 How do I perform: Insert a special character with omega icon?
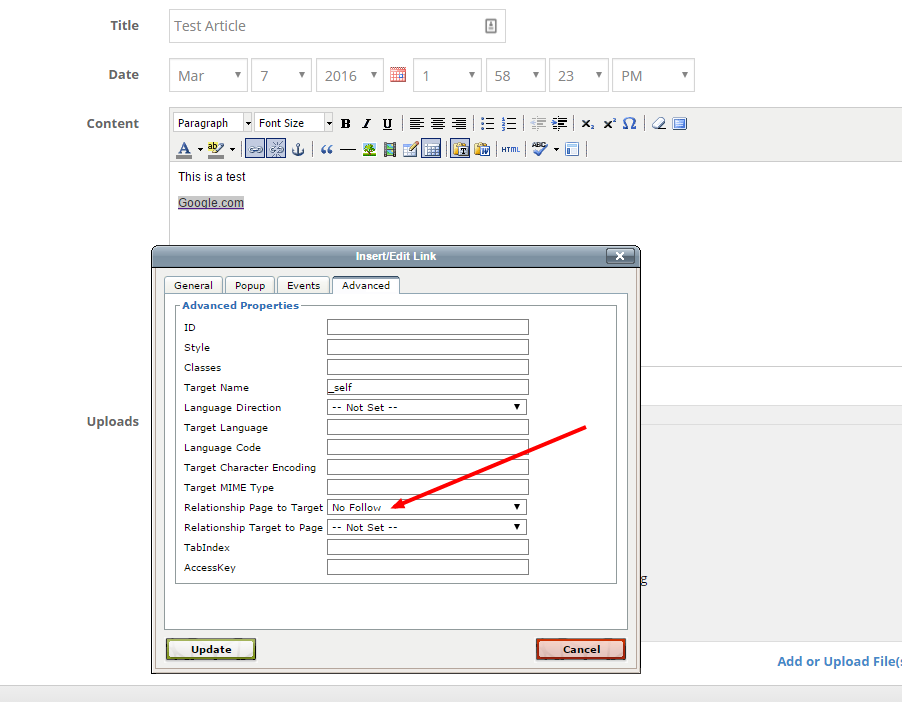[x=629, y=124]
